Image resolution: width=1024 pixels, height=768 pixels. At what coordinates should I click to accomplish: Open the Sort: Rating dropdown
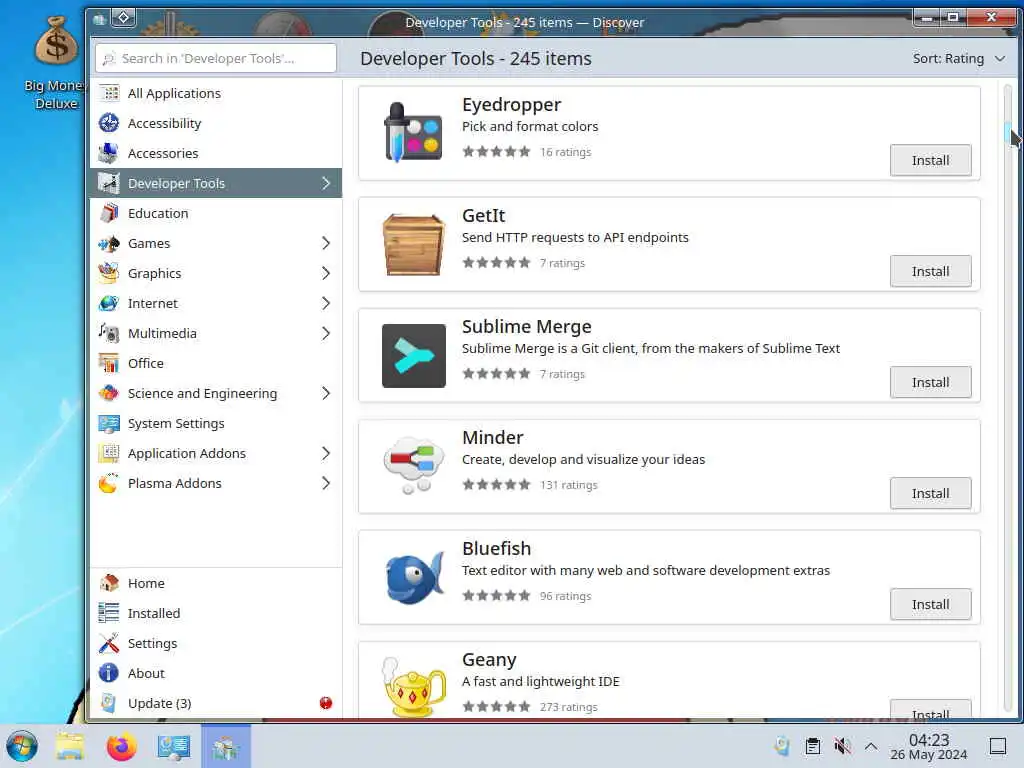958,59
